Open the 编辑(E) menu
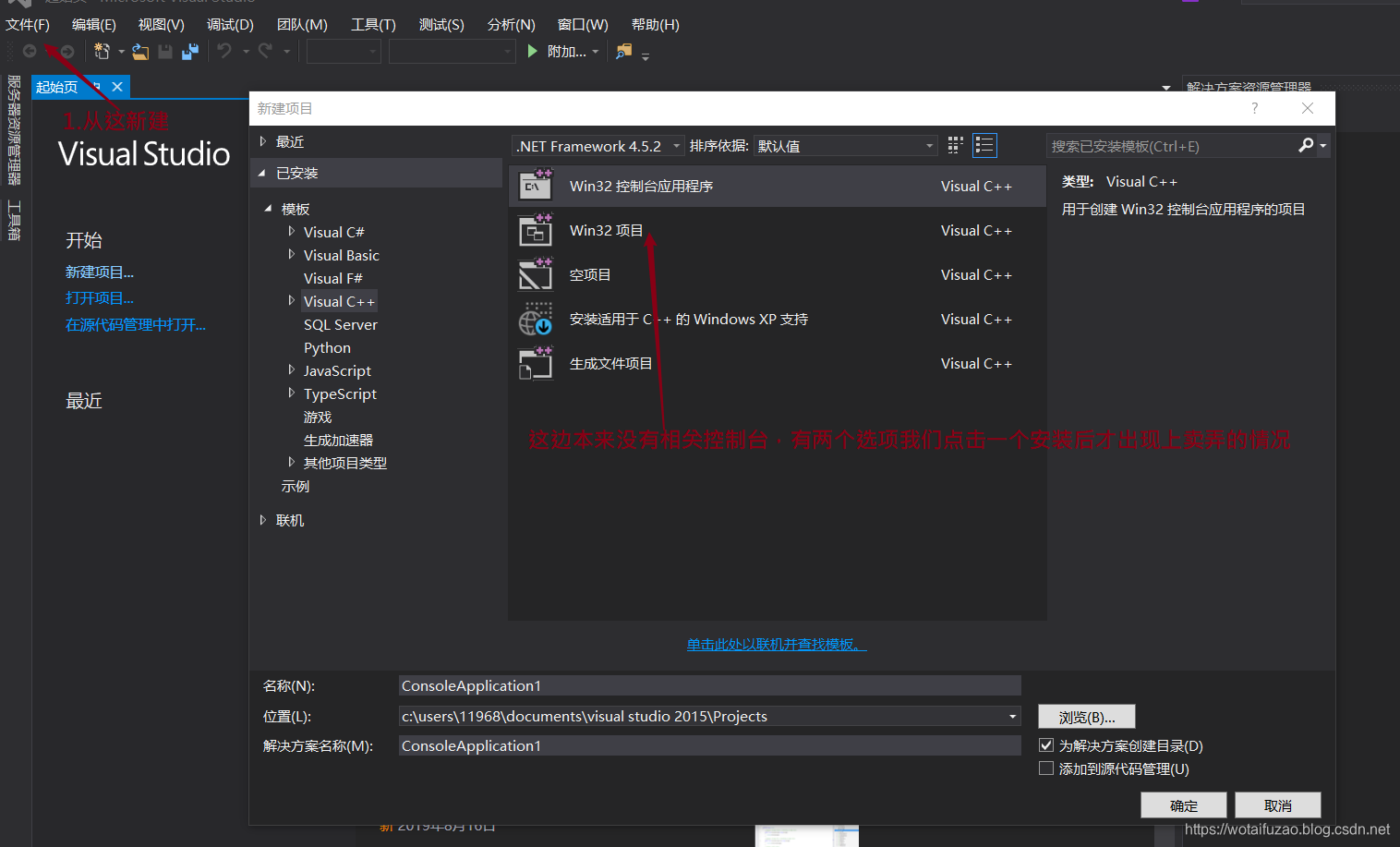The height and width of the screenshot is (847, 1400). coord(94,25)
